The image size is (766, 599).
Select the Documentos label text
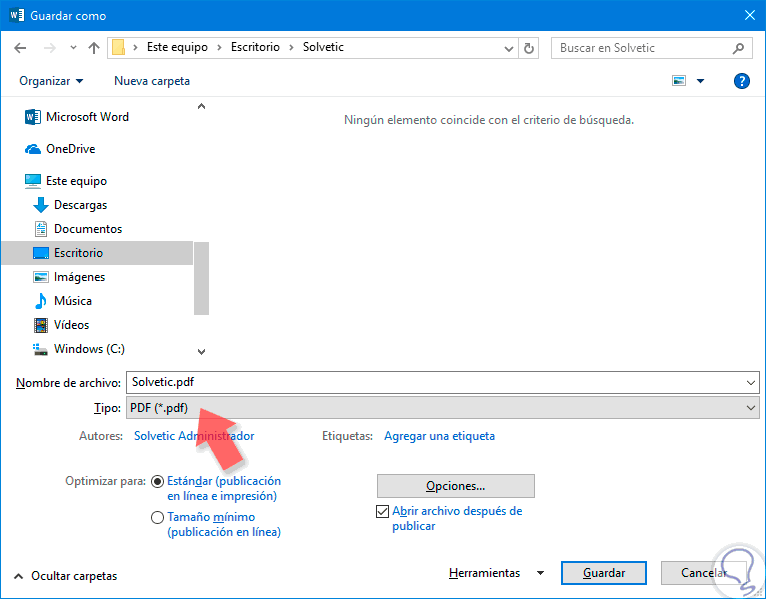(x=88, y=229)
